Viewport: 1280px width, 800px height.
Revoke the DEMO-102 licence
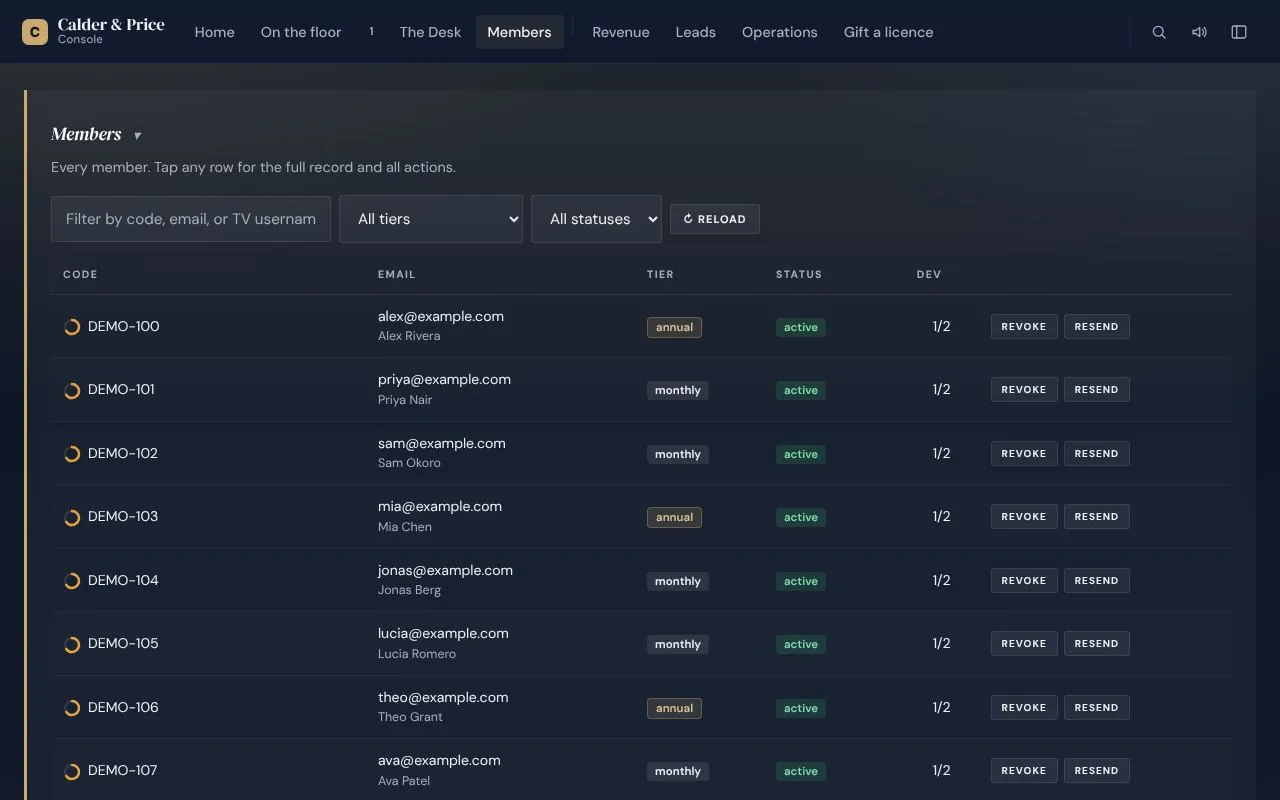1024,453
